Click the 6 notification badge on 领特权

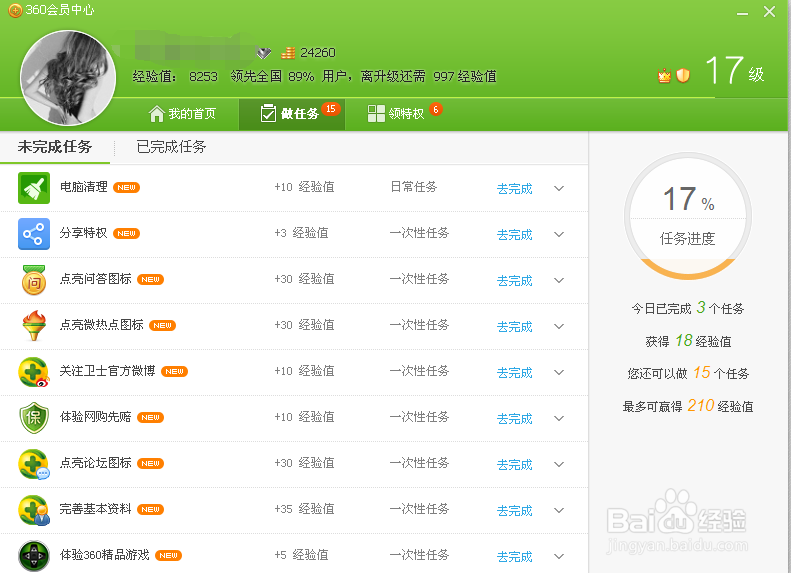click(x=436, y=109)
